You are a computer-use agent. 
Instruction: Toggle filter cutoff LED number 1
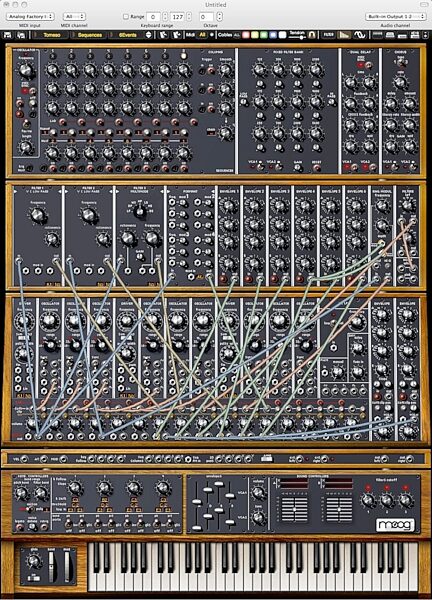click(368, 488)
